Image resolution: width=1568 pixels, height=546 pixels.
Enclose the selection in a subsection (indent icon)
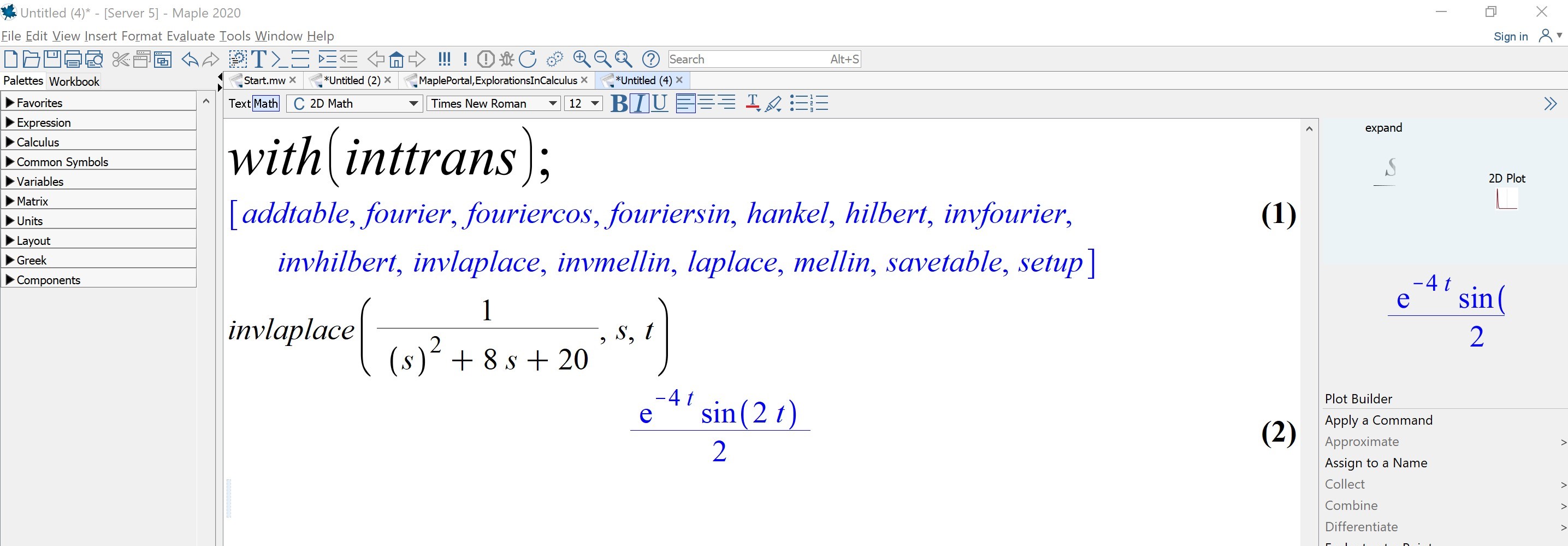pyautogui.click(x=328, y=59)
